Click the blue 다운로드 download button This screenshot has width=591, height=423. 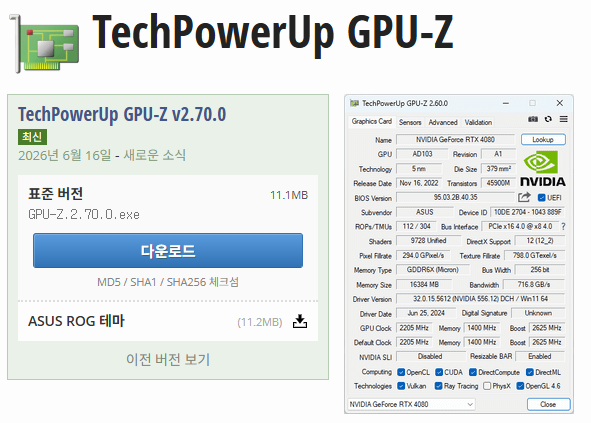(x=168, y=251)
